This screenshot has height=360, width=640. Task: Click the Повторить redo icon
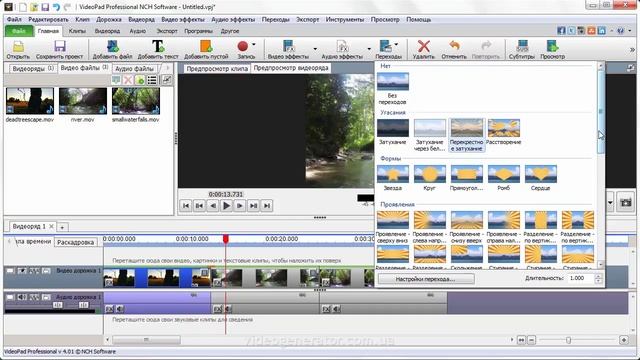[x=486, y=46]
